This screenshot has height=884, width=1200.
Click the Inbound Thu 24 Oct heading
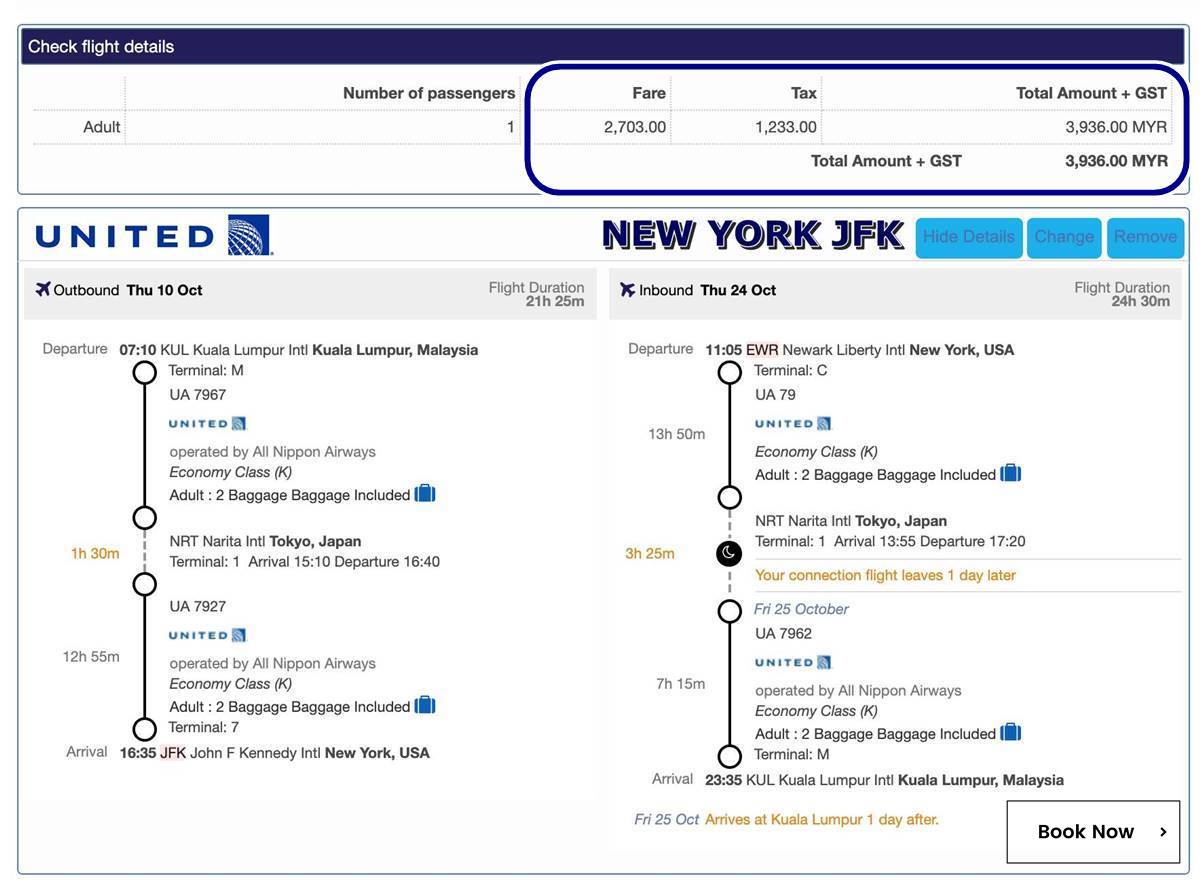708,290
